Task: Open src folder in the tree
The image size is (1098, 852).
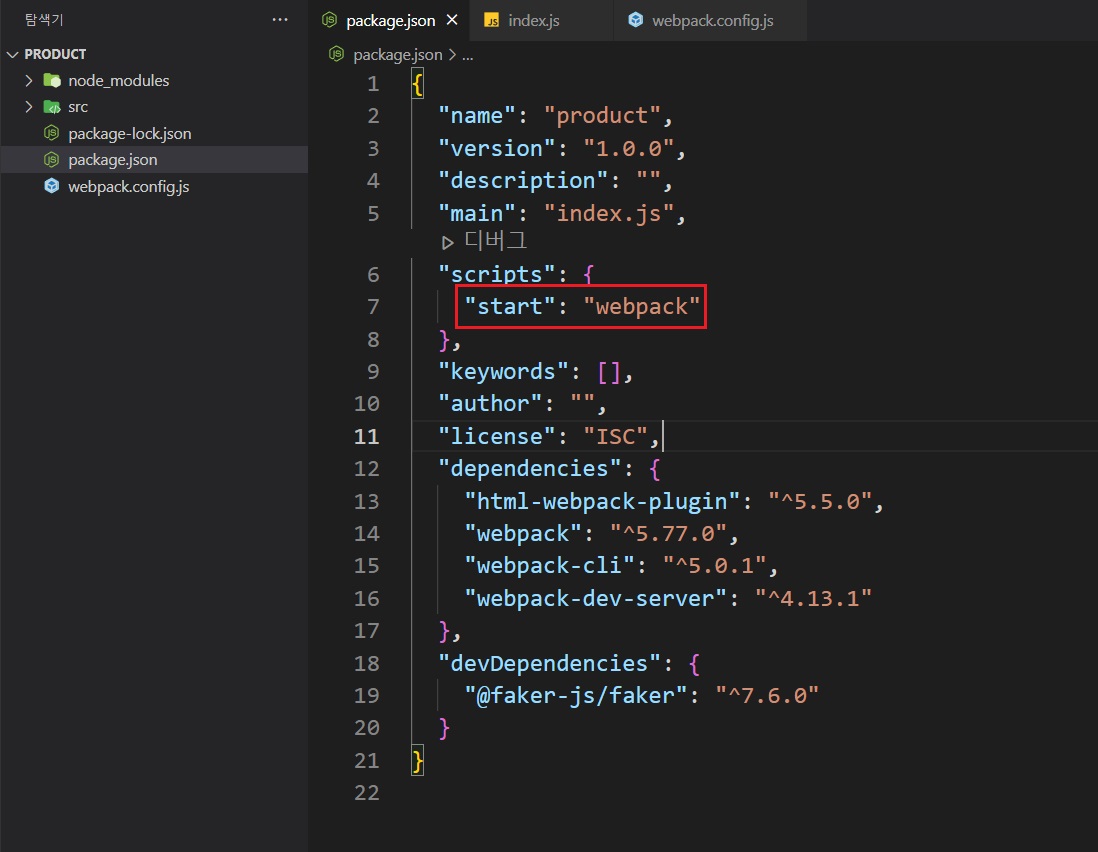Action: (154, 106)
